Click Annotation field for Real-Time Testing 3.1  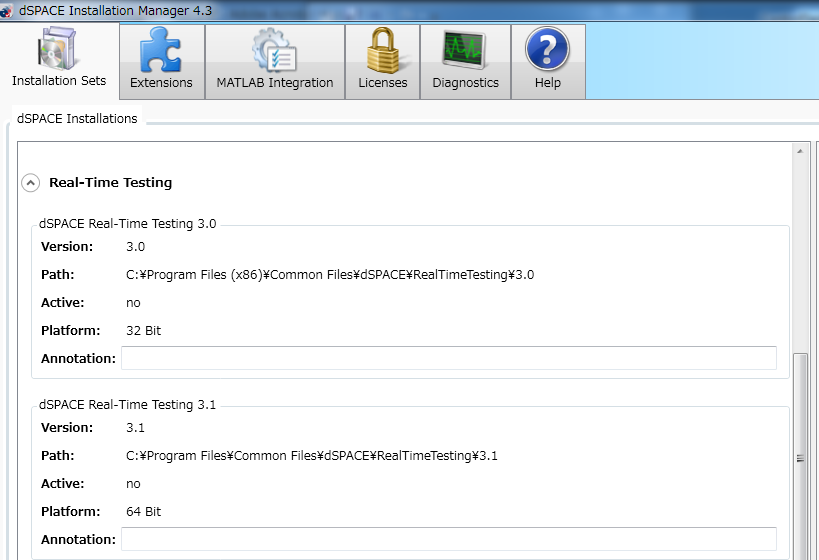(x=449, y=539)
